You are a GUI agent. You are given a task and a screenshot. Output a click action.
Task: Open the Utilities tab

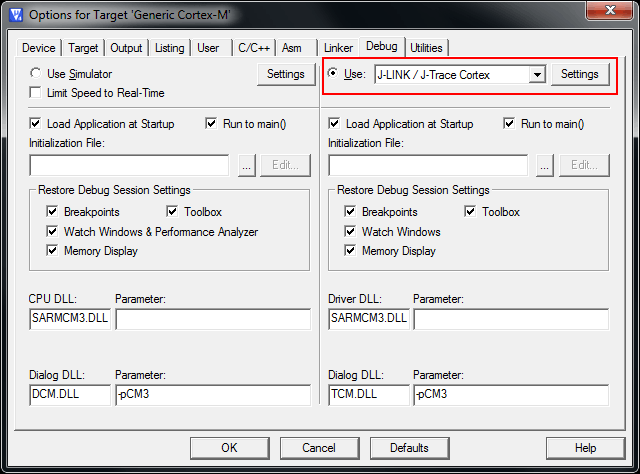[x=426, y=48]
